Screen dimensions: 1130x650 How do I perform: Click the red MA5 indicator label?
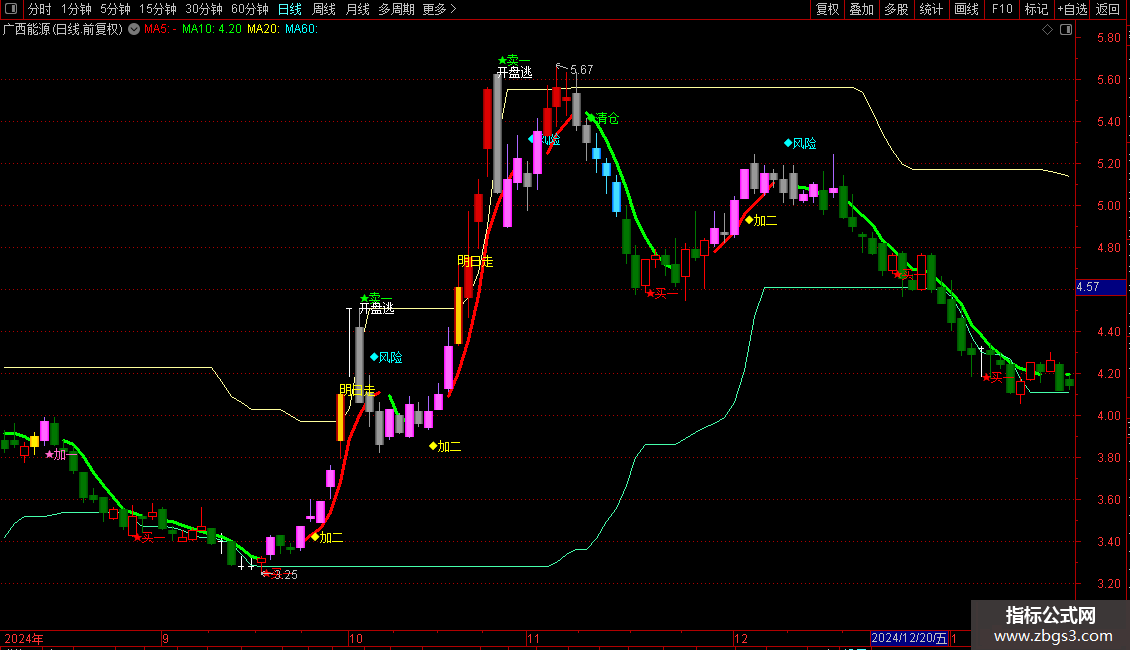pos(160,30)
